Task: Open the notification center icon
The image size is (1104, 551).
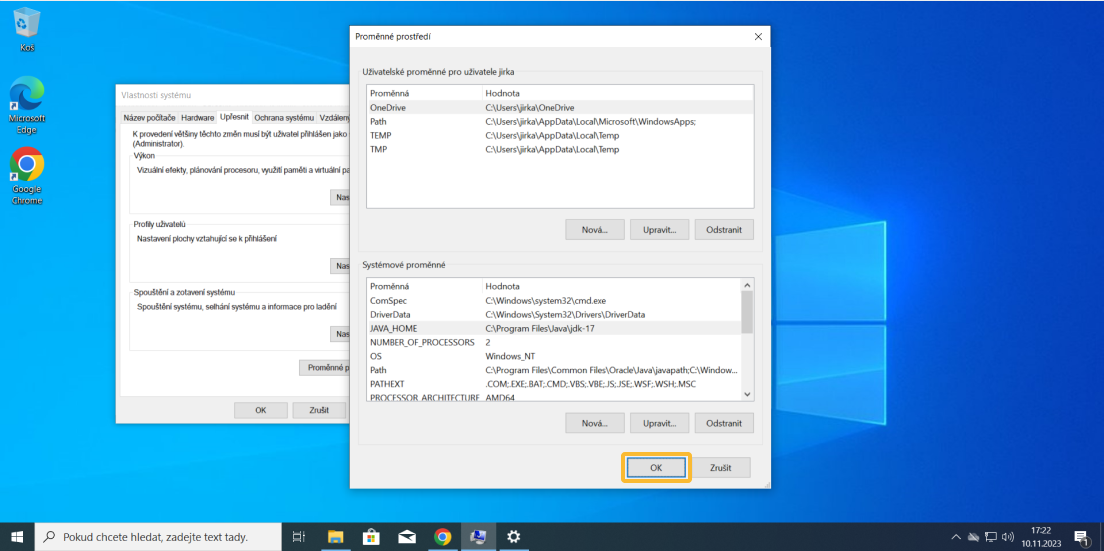Action: [x=1080, y=537]
